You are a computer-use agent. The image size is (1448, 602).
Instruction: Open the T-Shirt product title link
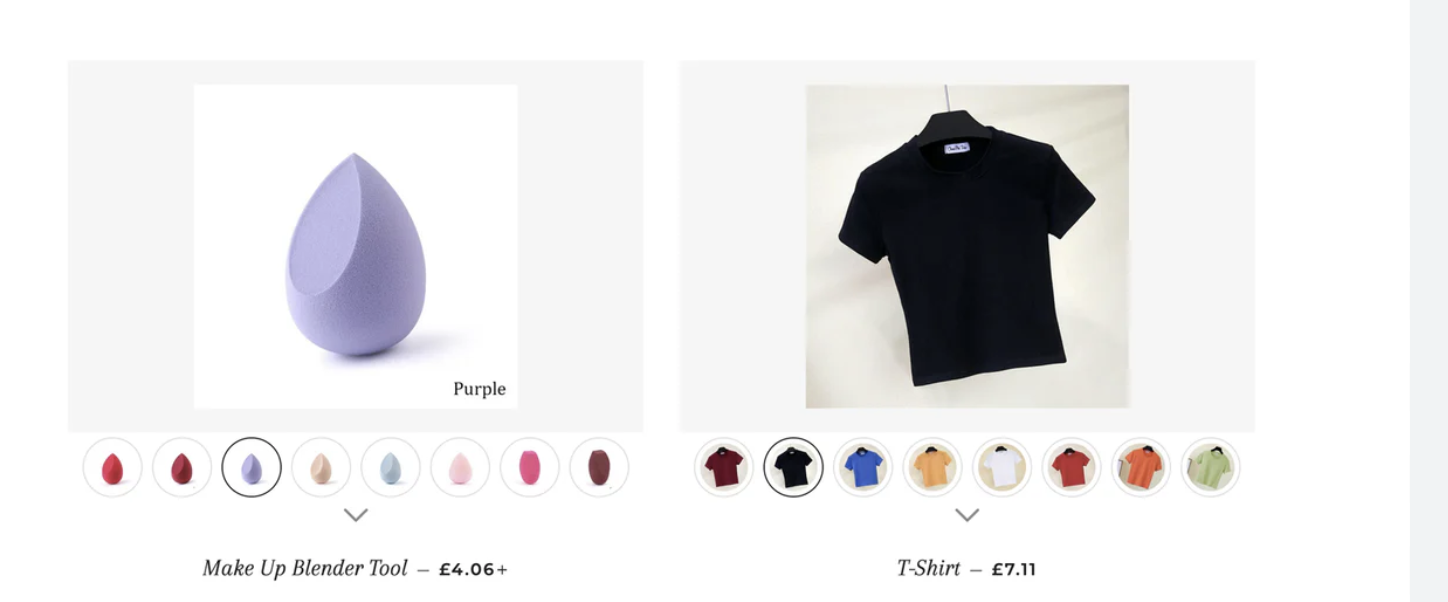tap(928, 568)
